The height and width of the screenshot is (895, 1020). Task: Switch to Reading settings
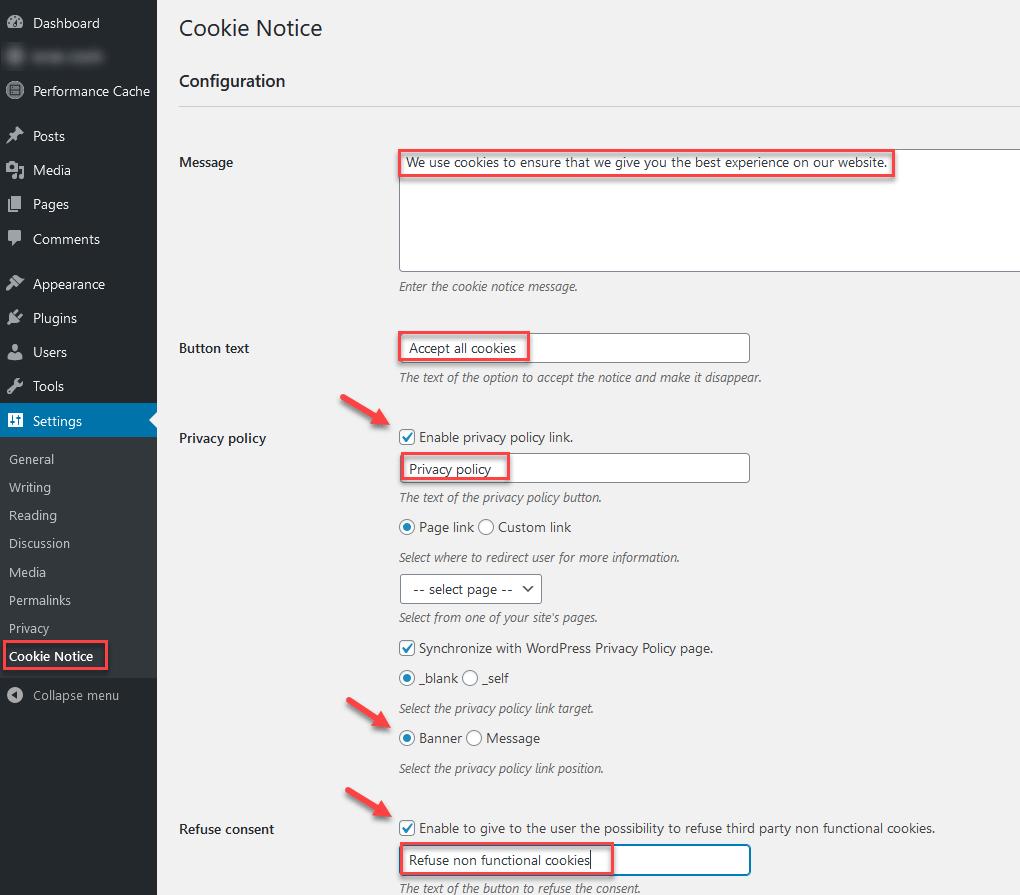coord(32,515)
